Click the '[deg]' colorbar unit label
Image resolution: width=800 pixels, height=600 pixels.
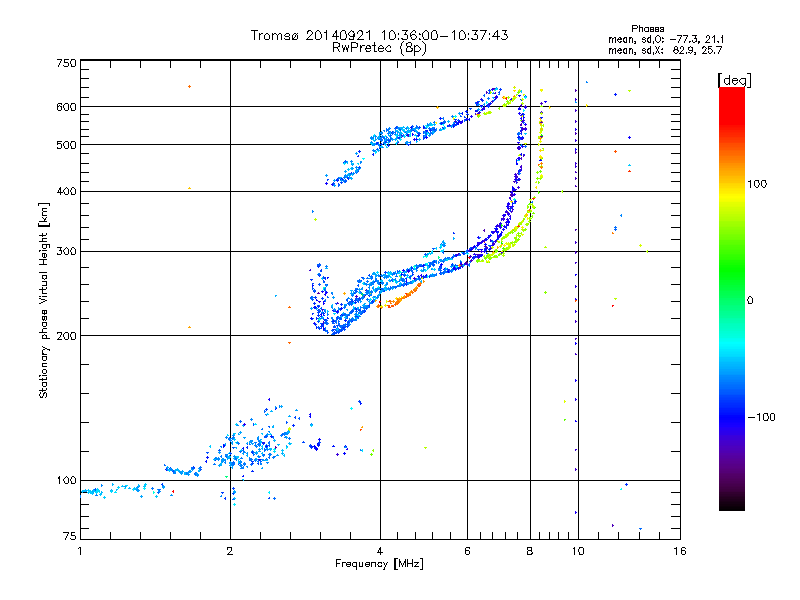pos(734,80)
